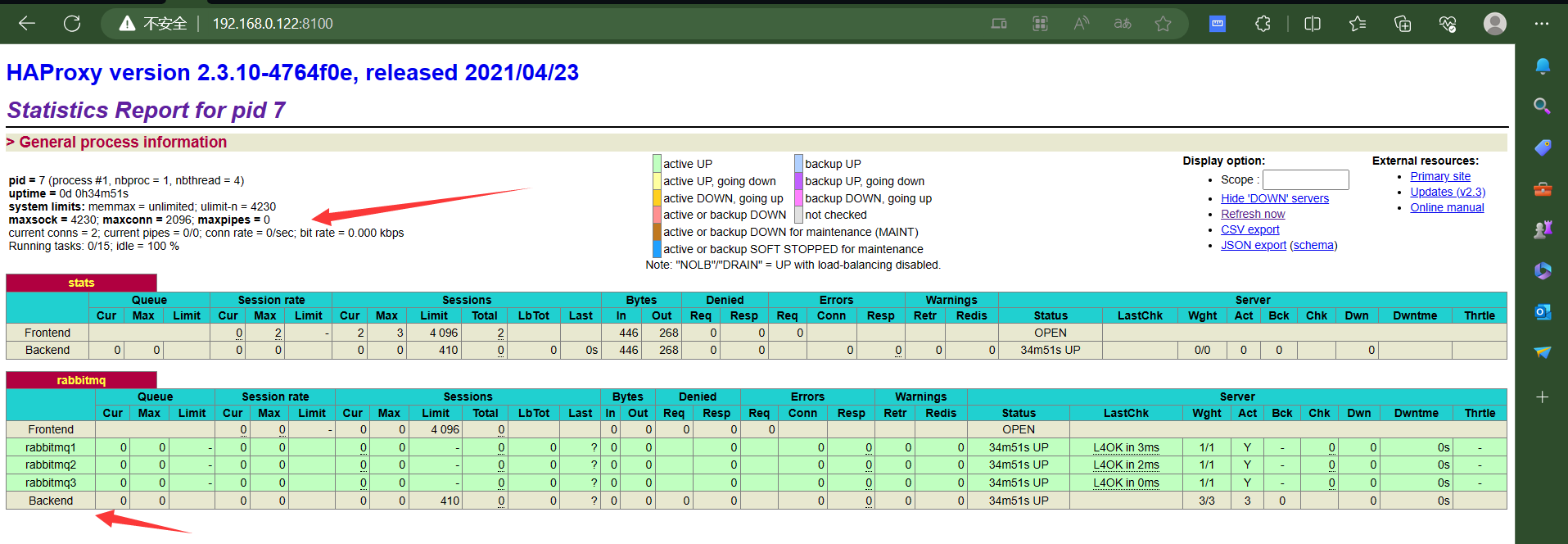The height and width of the screenshot is (544, 1568).
Task: Open the Online manual link
Action: click(x=1446, y=207)
